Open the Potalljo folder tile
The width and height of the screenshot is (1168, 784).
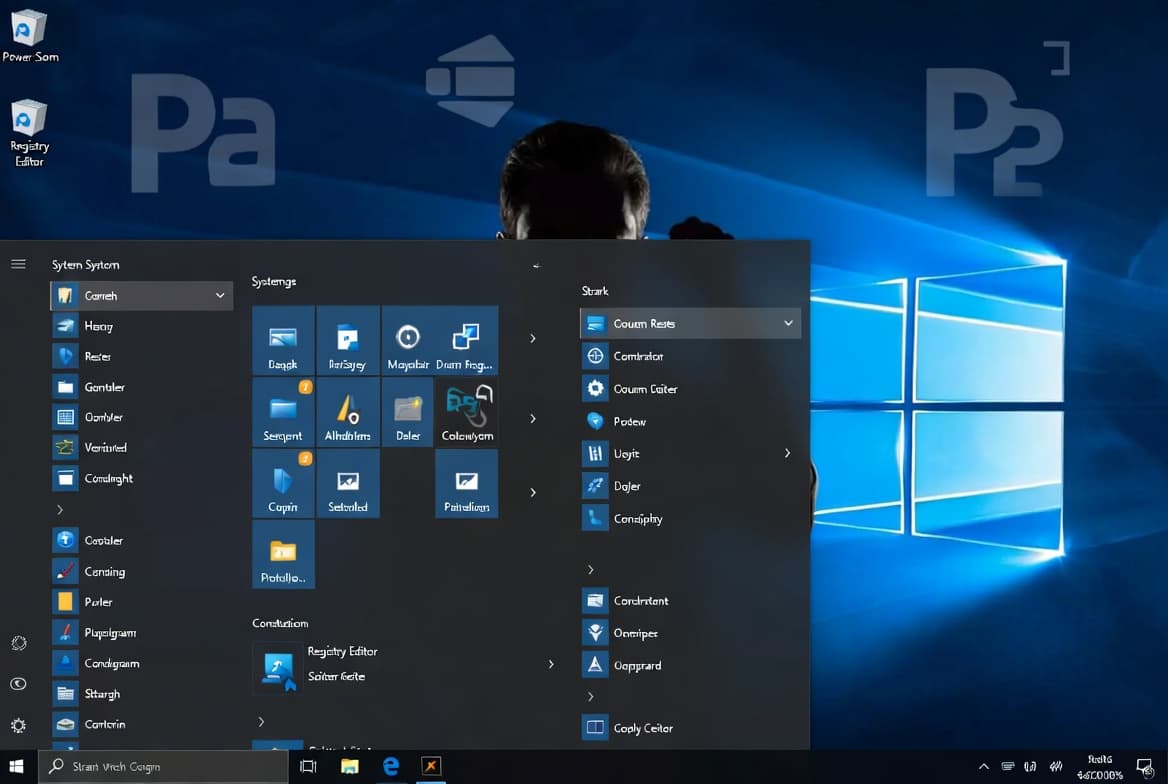(x=283, y=554)
